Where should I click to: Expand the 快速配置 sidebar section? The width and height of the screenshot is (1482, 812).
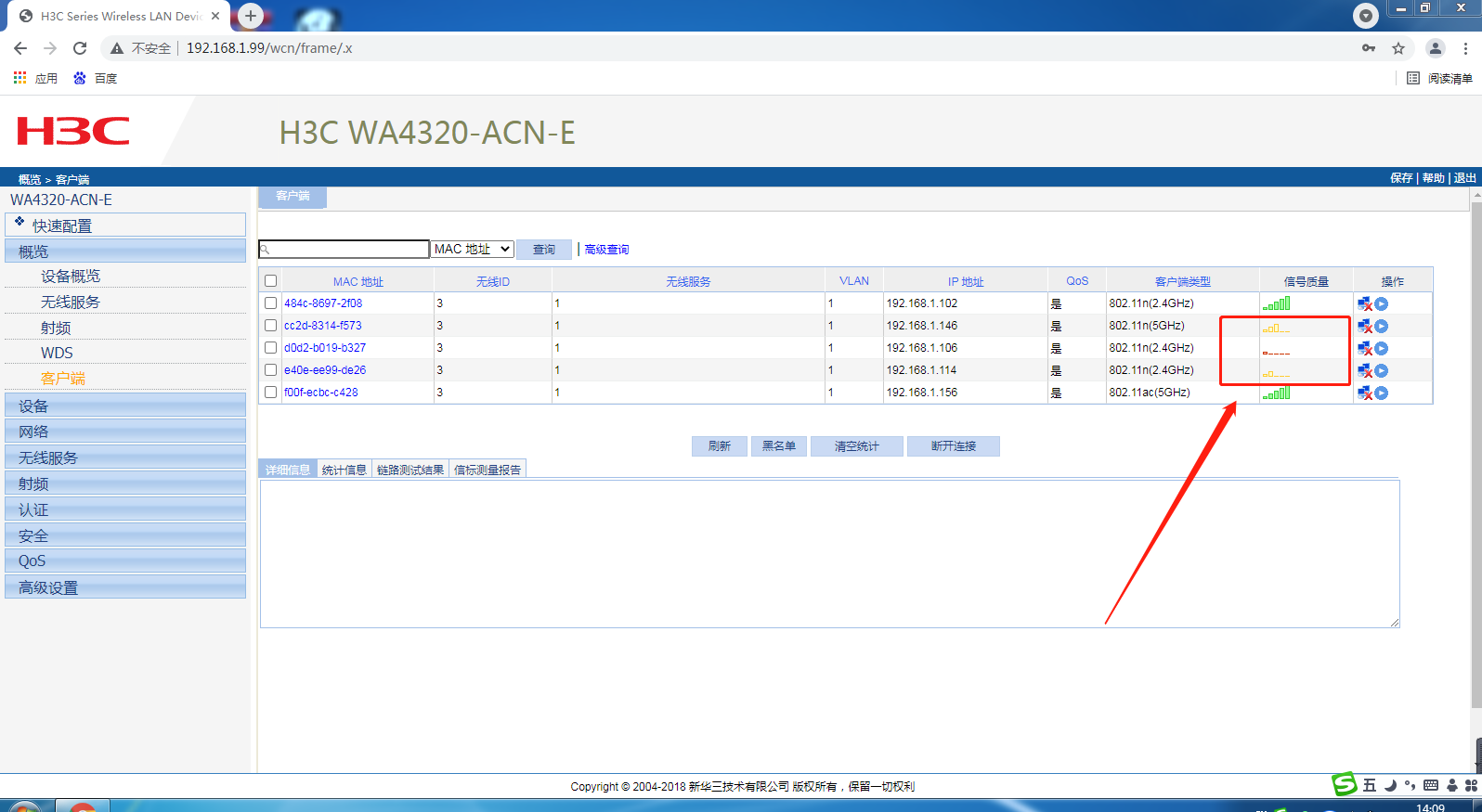point(125,226)
